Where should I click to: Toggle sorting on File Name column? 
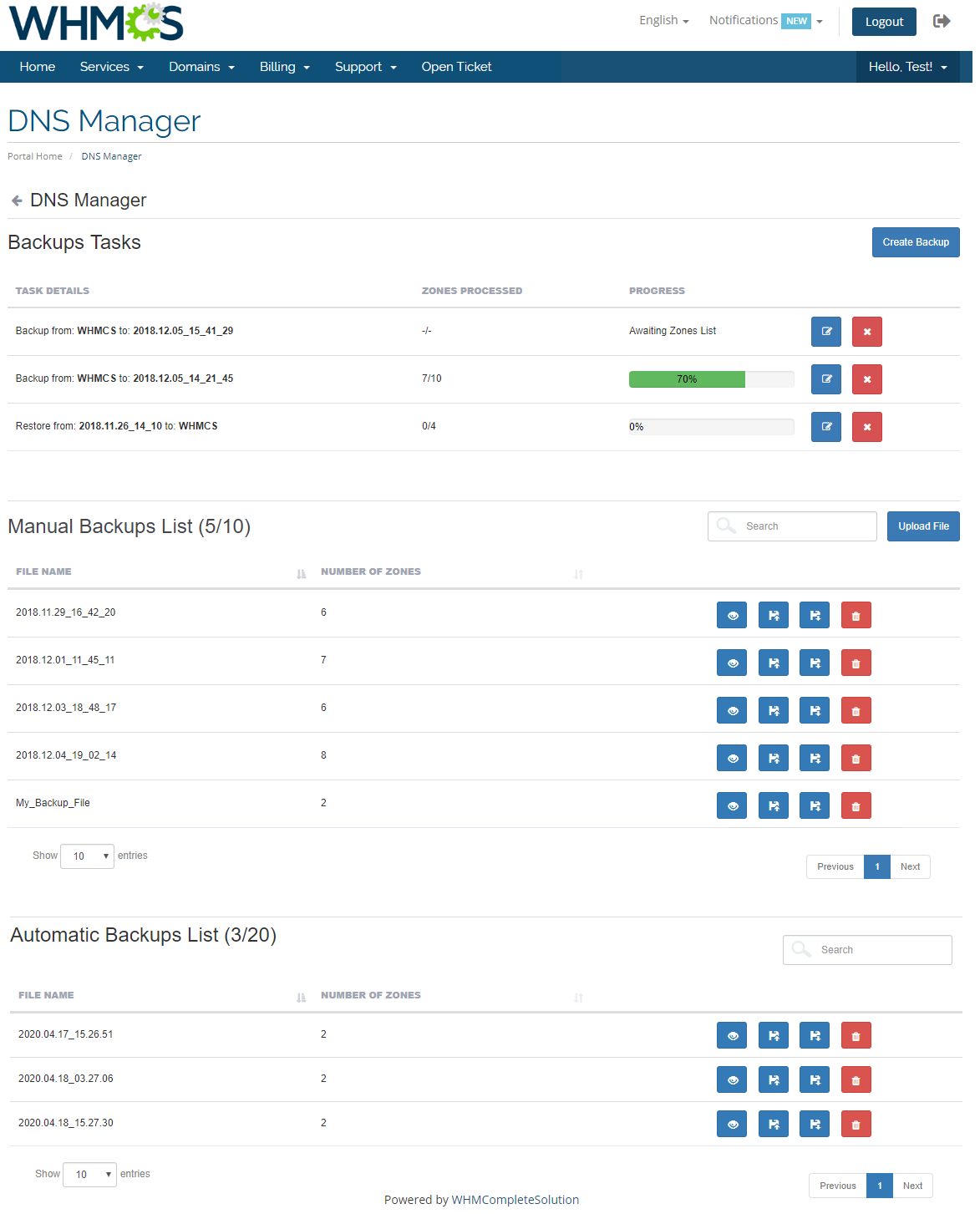click(x=300, y=574)
